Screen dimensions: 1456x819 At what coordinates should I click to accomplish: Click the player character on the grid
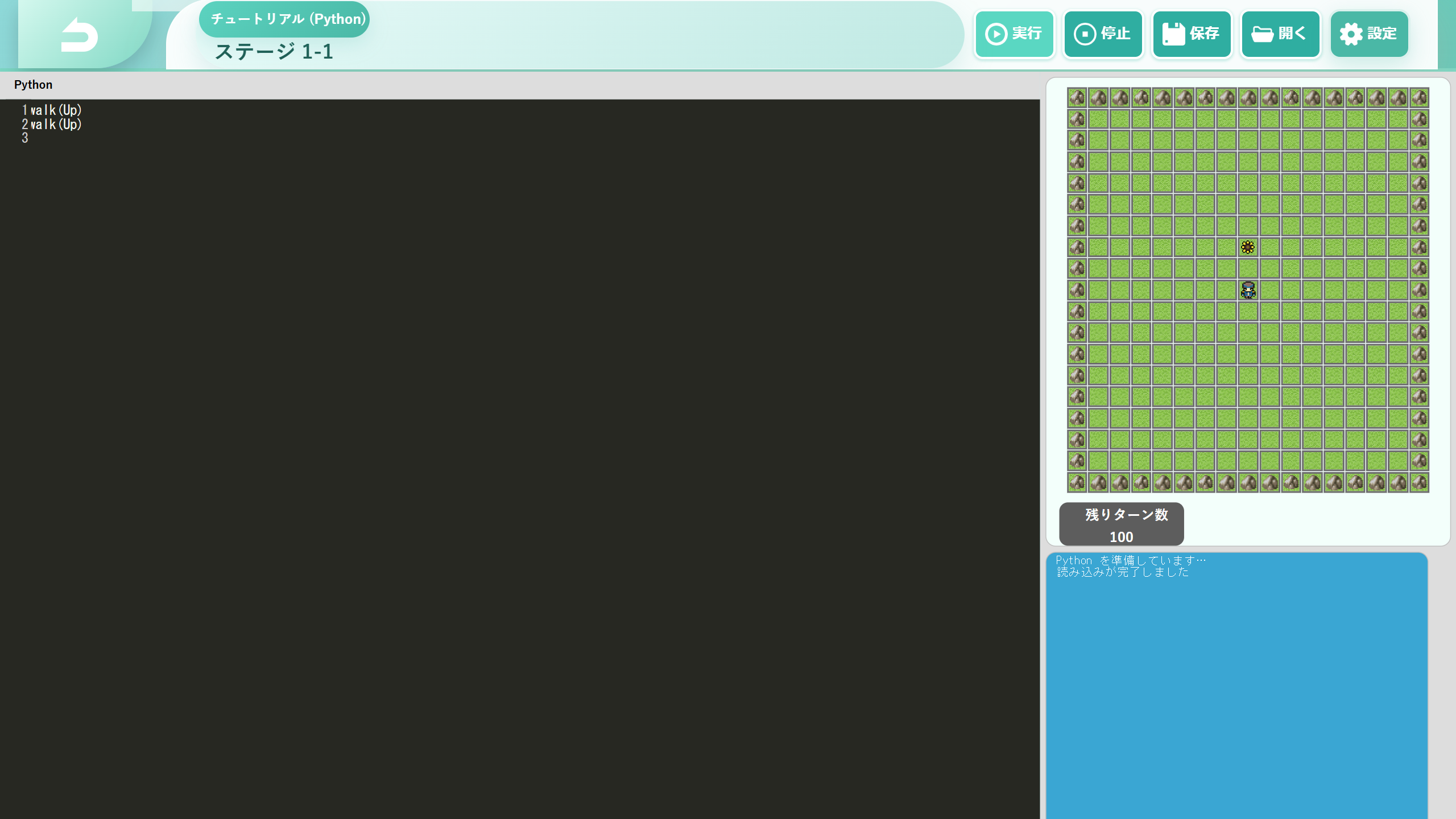pos(1248,290)
